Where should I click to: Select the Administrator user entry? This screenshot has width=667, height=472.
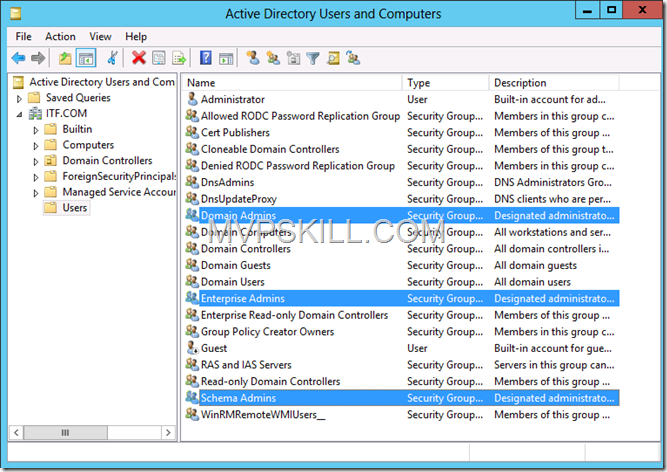tap(232, 100)
